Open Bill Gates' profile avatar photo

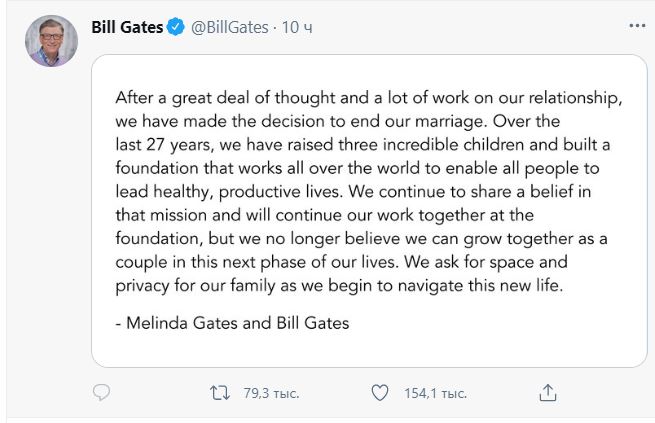[x=51, y=41]
